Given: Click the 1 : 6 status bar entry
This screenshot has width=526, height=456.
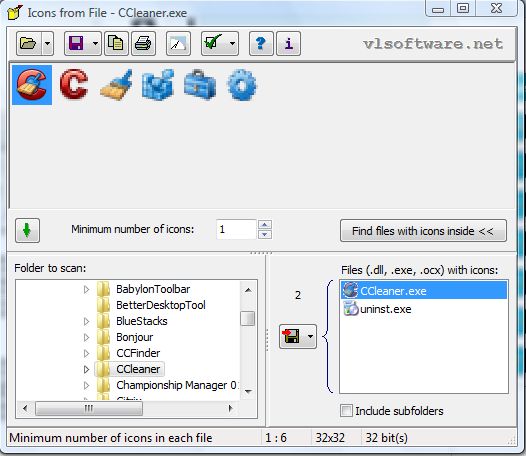Looking at the screenshot, I should pos(276,438).
